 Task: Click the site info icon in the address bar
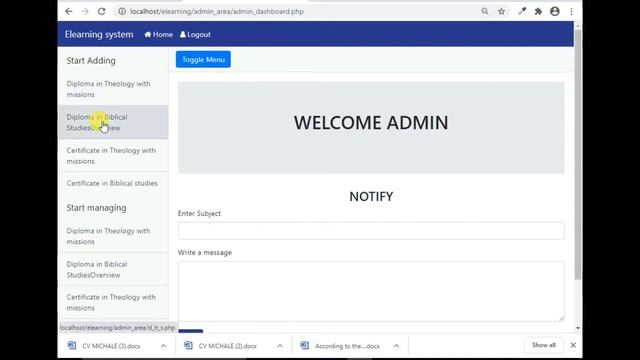point(122,11)
